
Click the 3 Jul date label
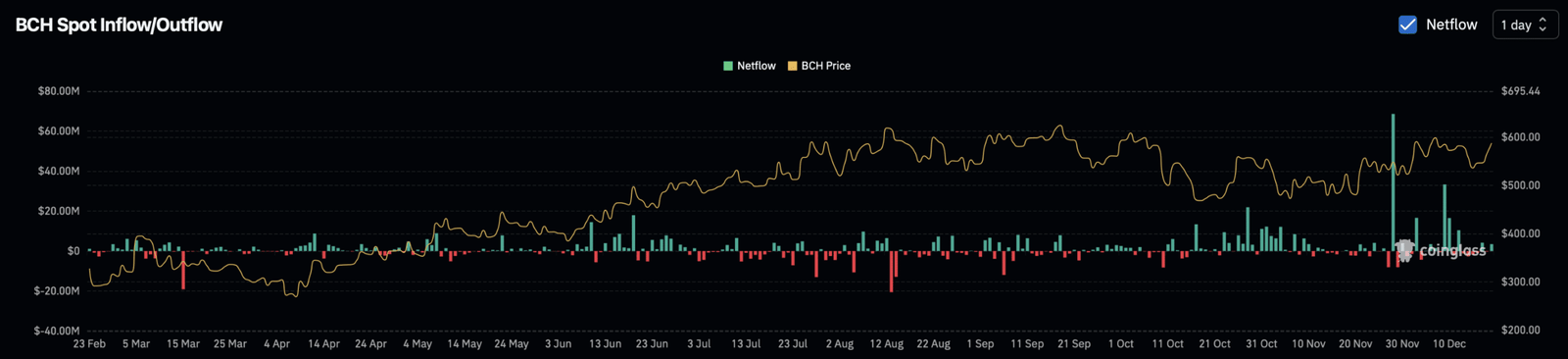[x=699, y=344]
